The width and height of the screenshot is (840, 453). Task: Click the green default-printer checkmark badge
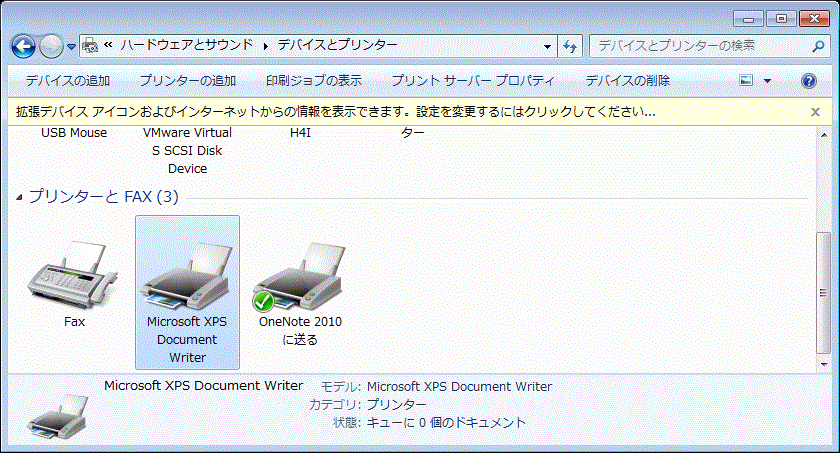click(x=263, y=301)
